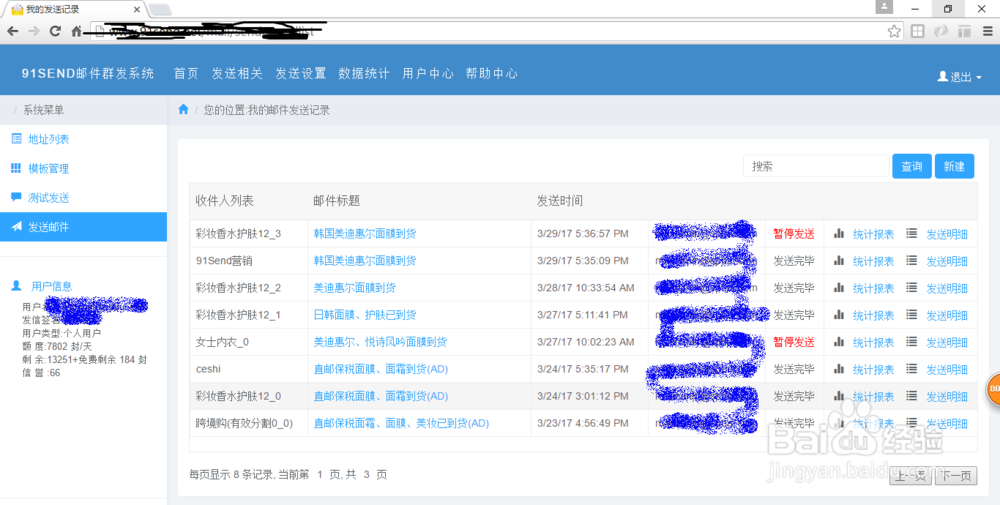Click list icon in 91Send营销 row
The height and width of the screenshot is (505, 1000).
(x=912, y=260)
